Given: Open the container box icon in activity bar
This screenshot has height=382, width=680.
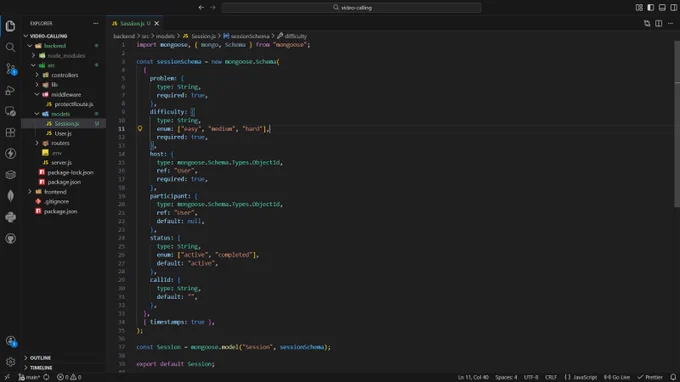Looking at the screenshot, I should pyautogui.click(x=10, y=175).
